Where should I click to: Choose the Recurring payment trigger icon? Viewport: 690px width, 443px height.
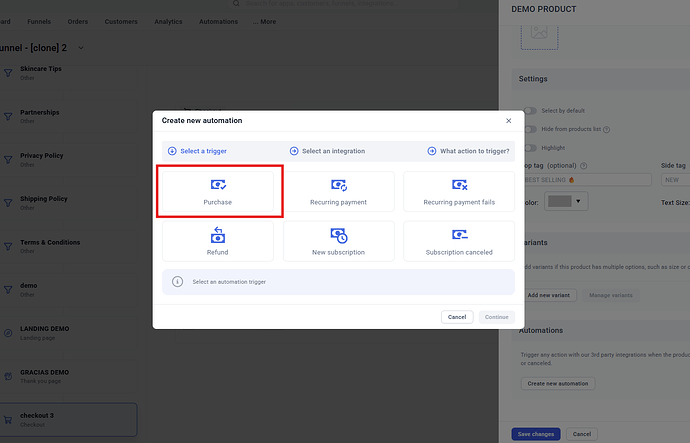tap(338, 185)
